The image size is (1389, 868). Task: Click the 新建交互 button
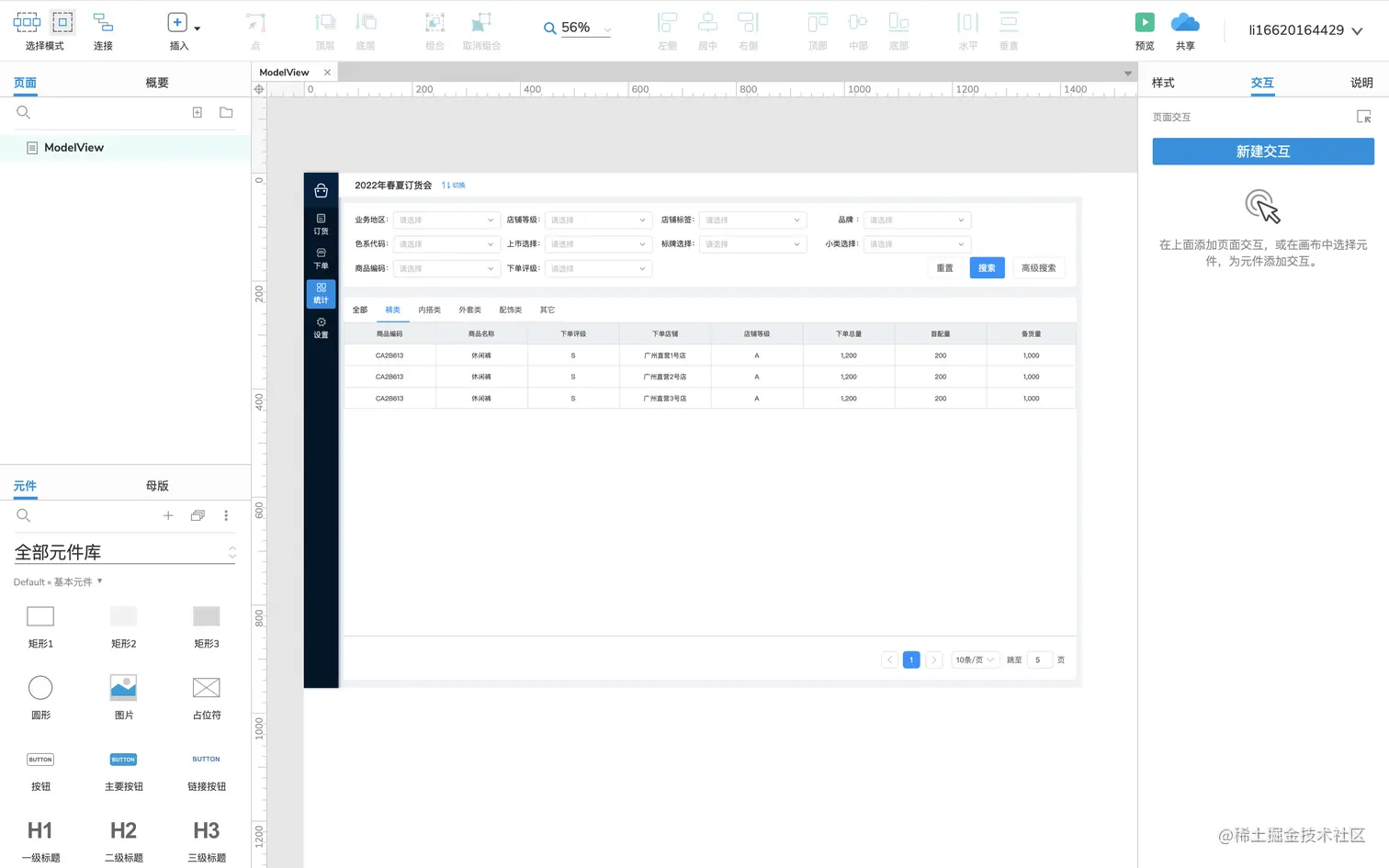(x=1263, y=152)
